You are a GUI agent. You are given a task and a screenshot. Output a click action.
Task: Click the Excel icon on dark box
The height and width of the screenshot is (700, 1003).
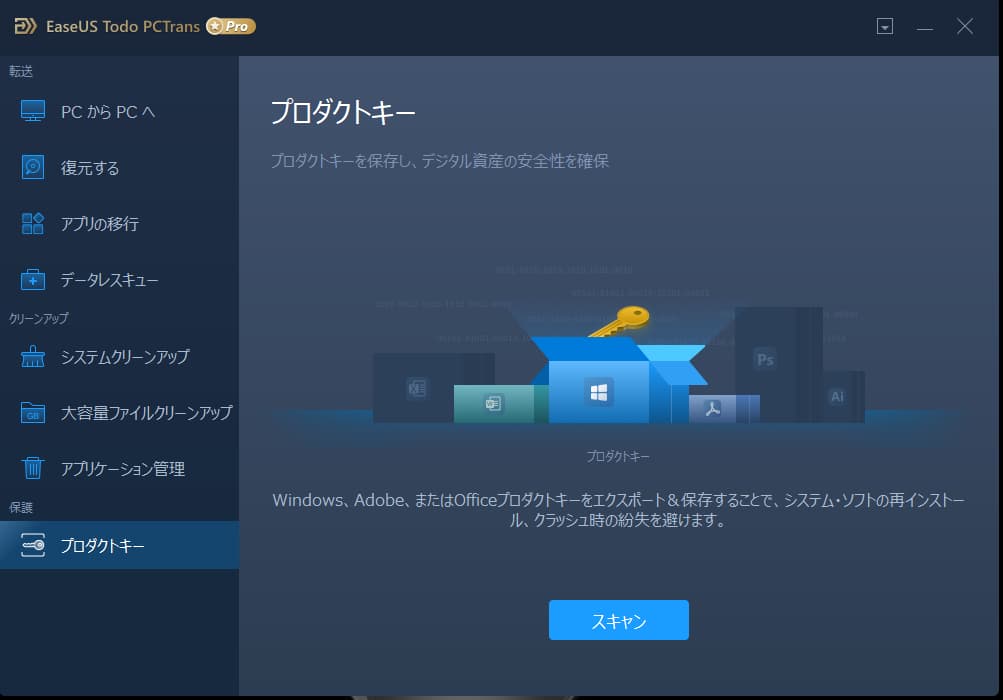pos(416,388)
